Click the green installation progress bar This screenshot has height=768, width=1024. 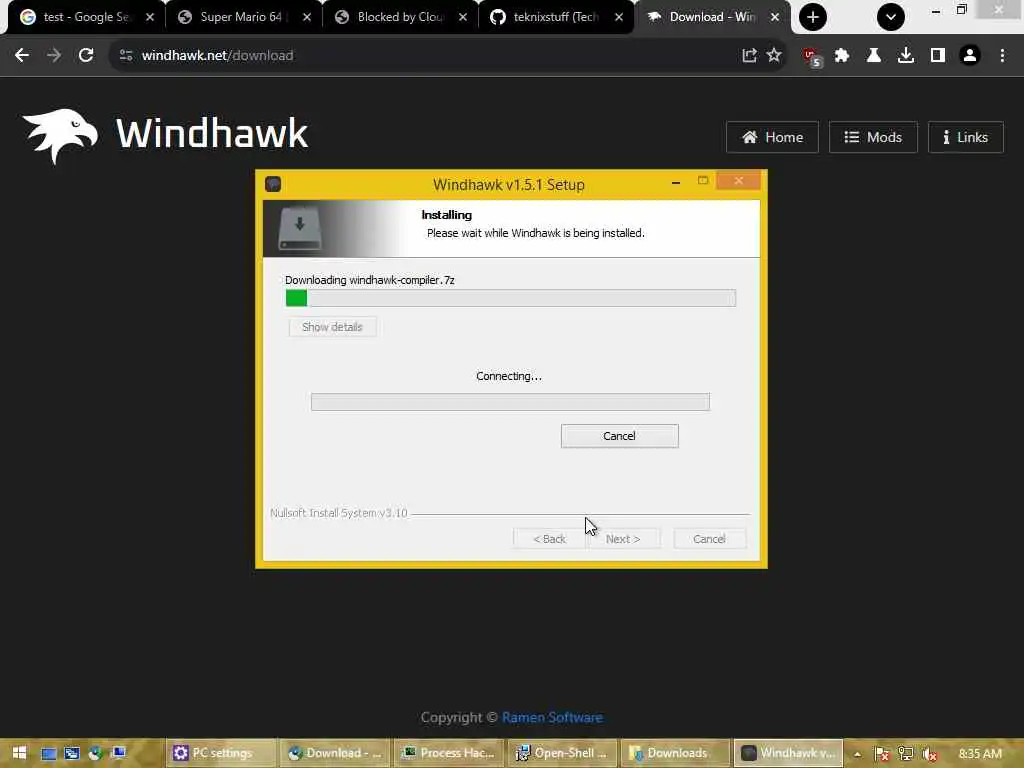(511, 298)
